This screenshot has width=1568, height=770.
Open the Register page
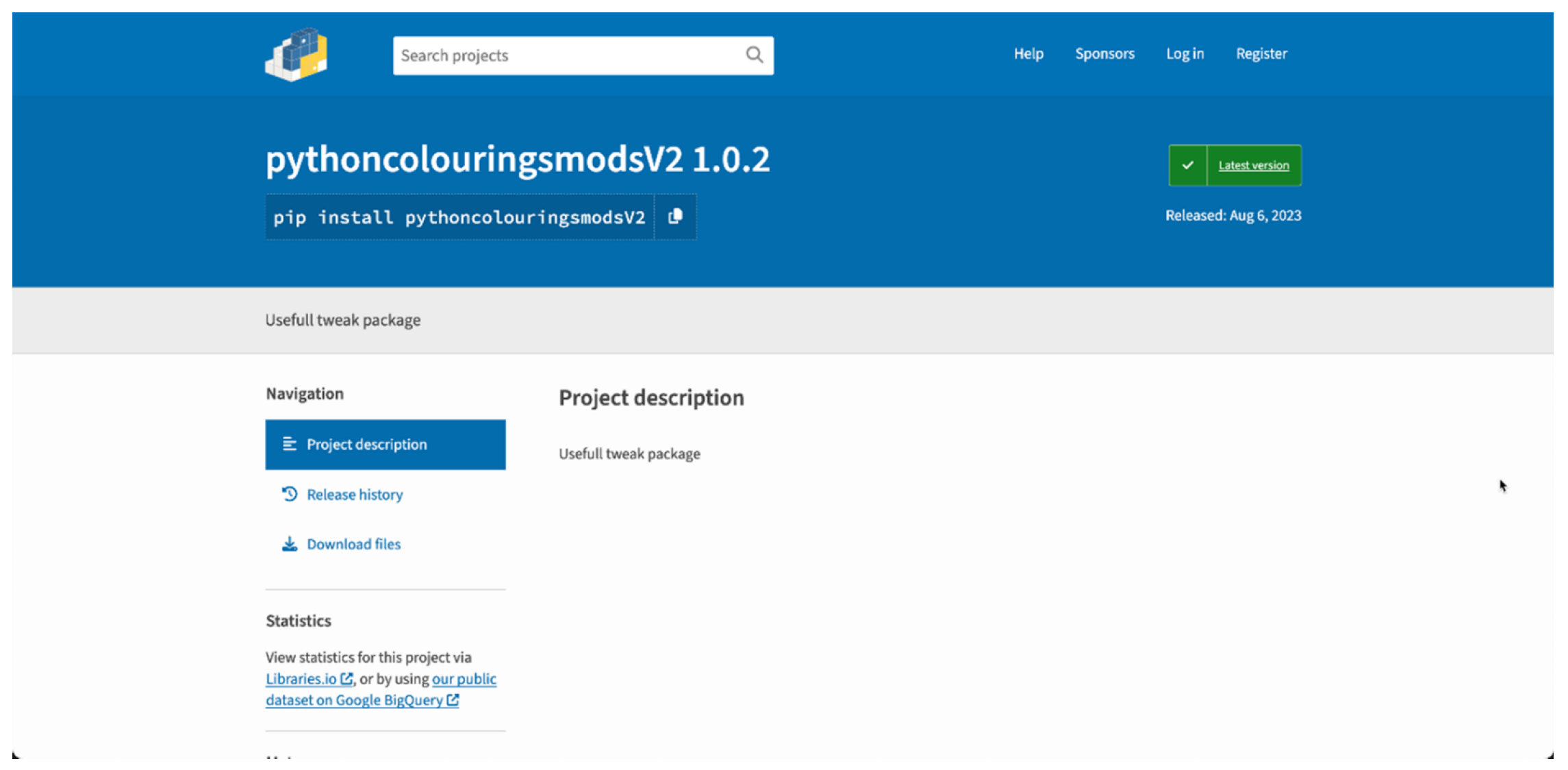[1261, 53]
